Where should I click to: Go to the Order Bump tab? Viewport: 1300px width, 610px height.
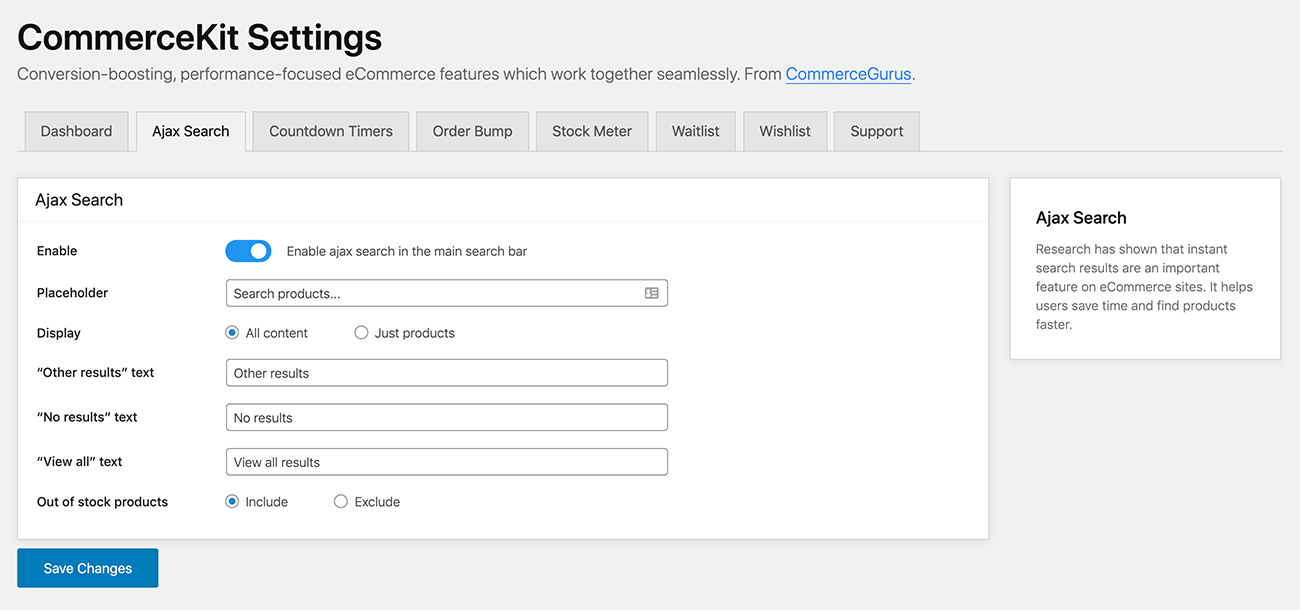coord(472,131)
